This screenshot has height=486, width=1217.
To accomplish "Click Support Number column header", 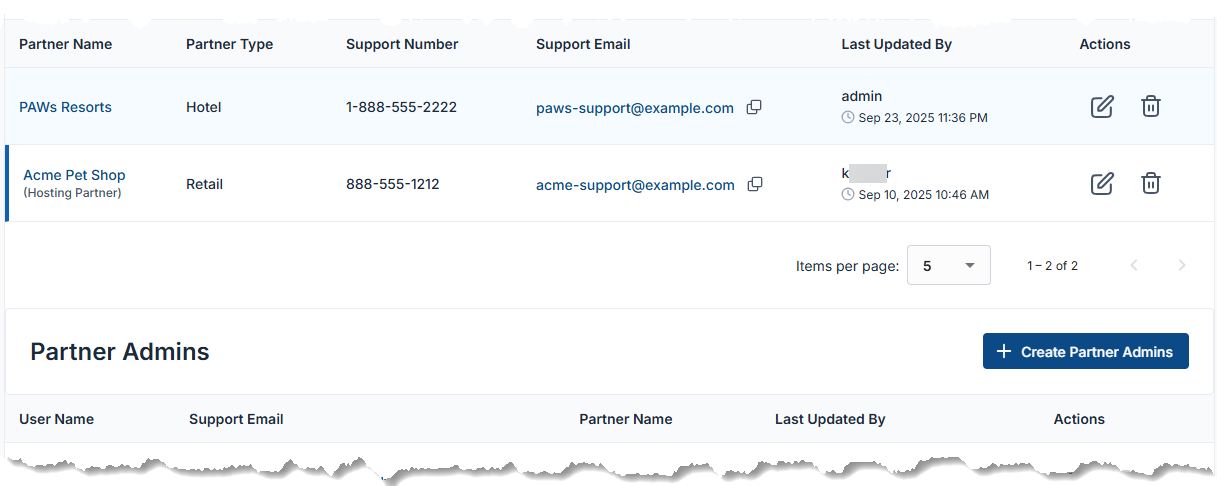I will point(402,44).
